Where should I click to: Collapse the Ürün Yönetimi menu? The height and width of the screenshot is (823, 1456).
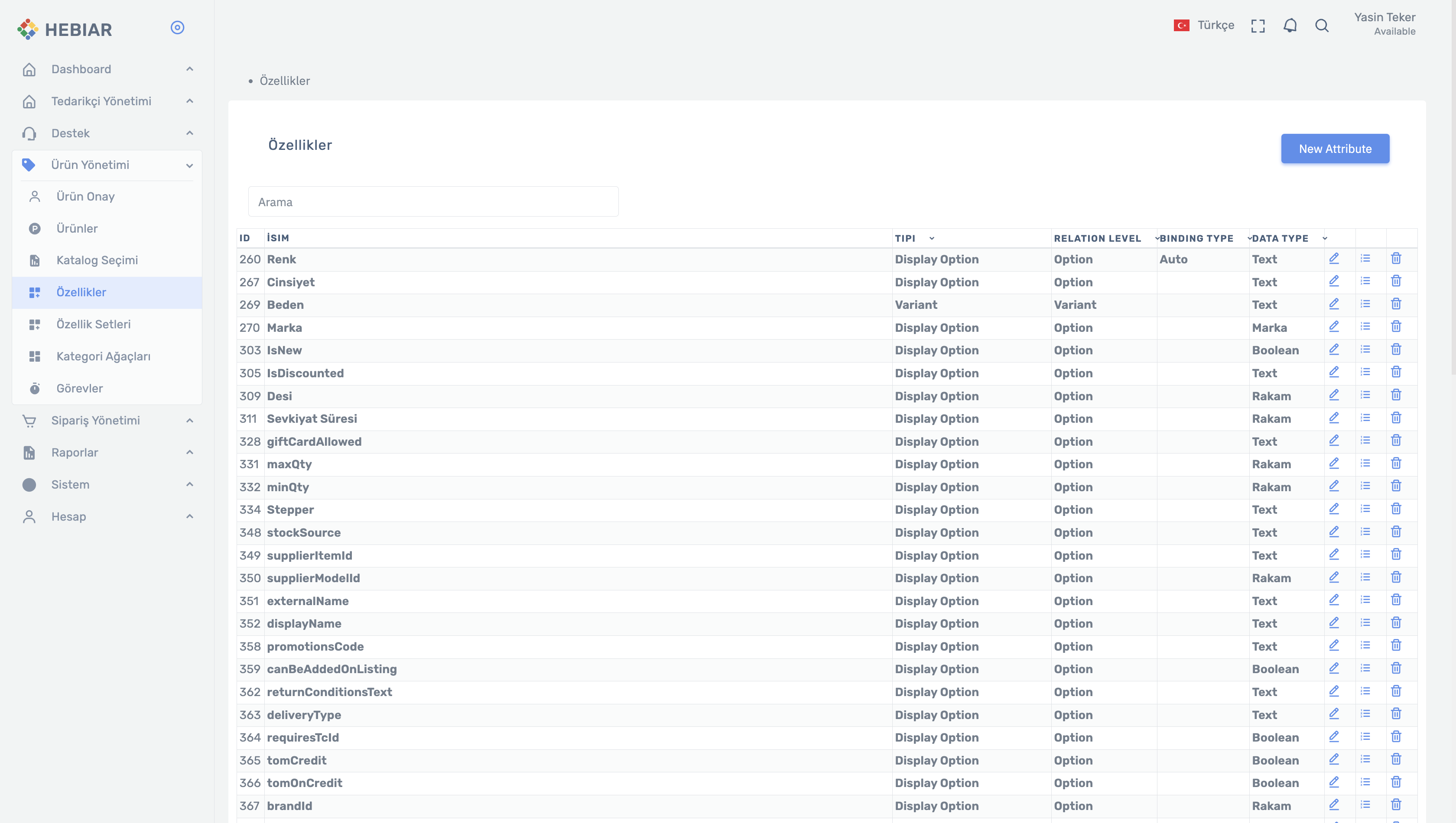107,165
